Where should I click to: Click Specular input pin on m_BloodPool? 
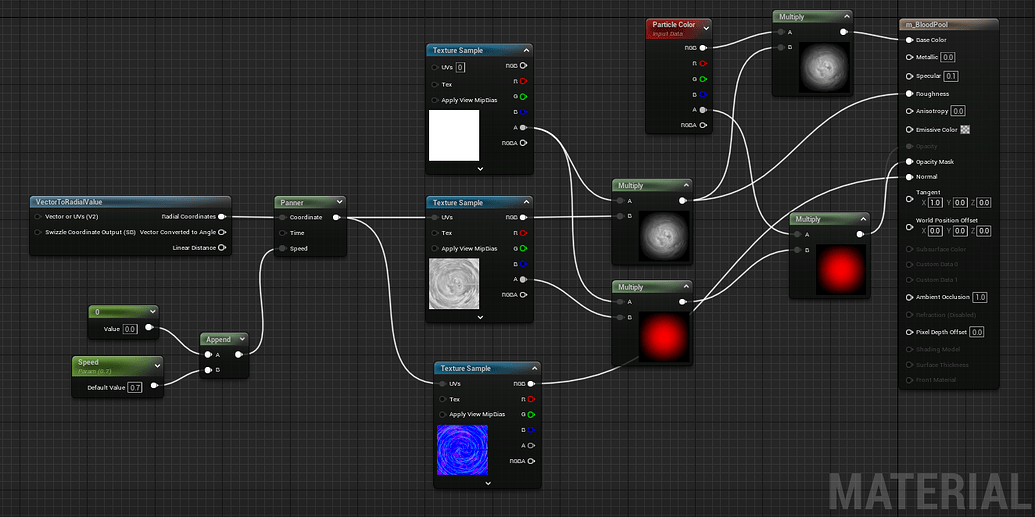[910, 76]
